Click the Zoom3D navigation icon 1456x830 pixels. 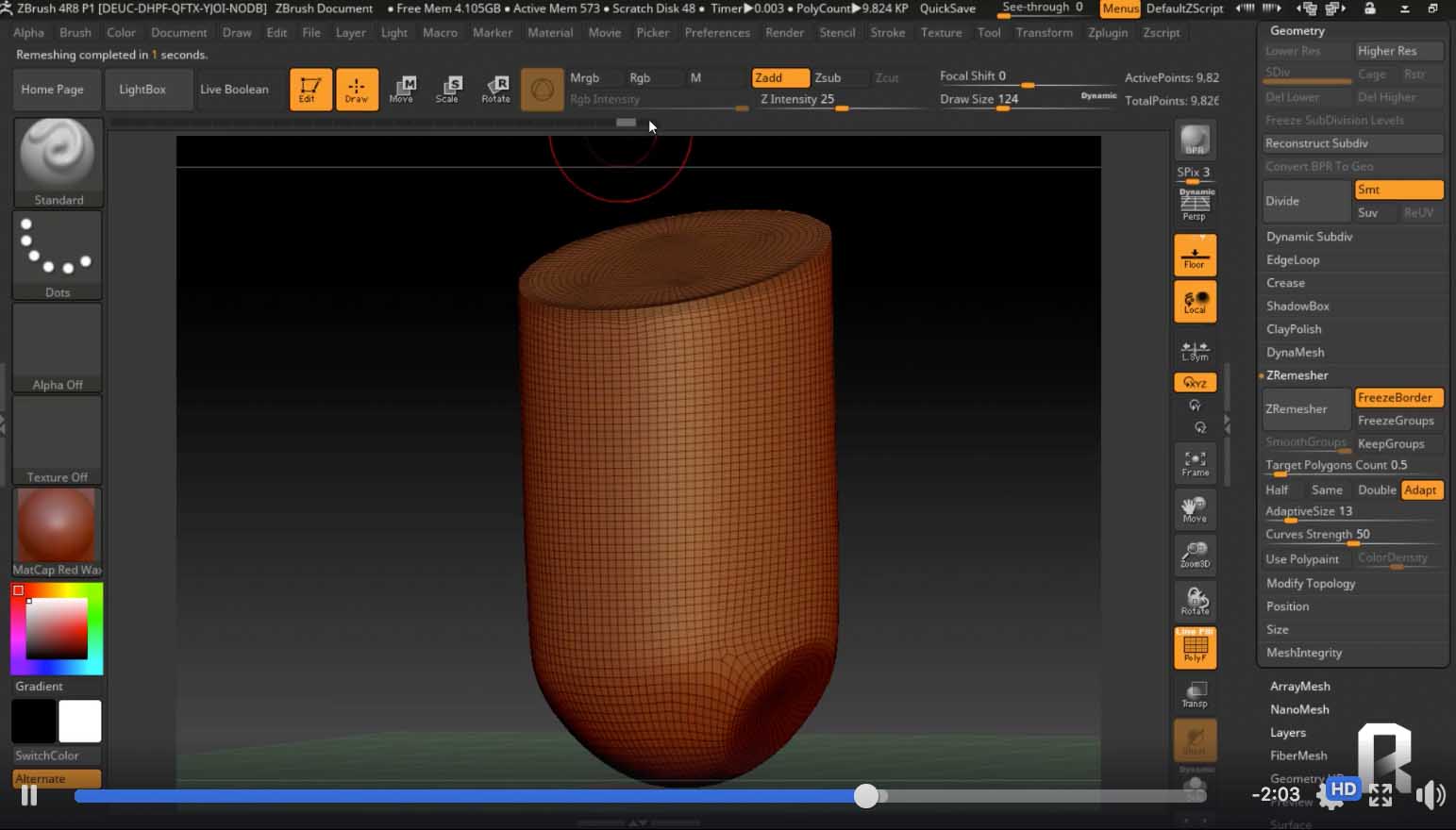tap(1195, 555)
